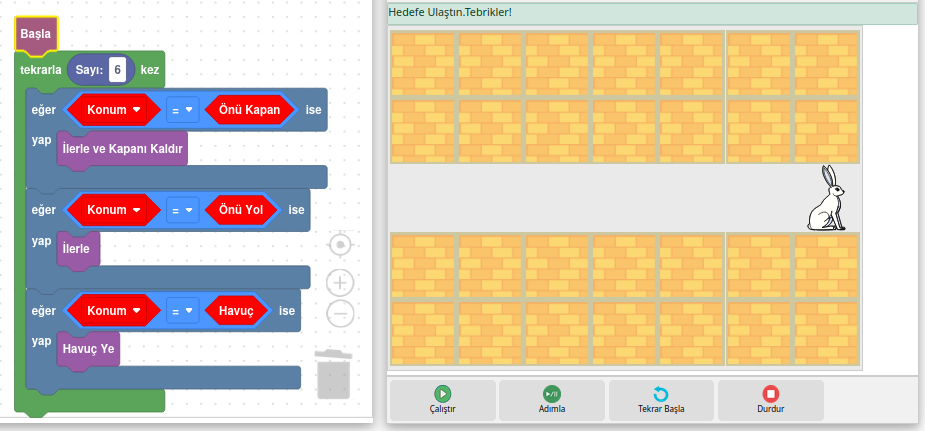This screenshot has width=925, height=431.
Task: Click the Çalıştır run button
Action: click(x=442, y=400)
